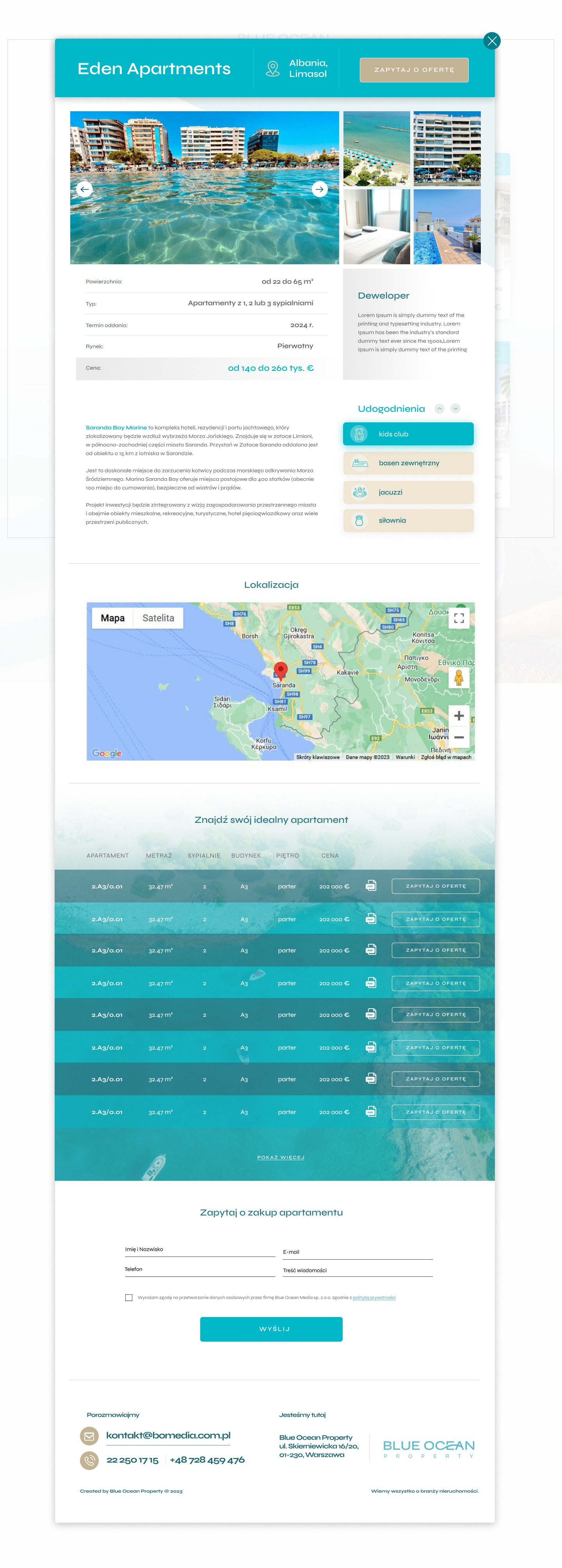The height and width of the screenshot is (1568, 562).
Task: Open the 'Saranda Bay Marine' link
Action: click(x=116, y=427)
